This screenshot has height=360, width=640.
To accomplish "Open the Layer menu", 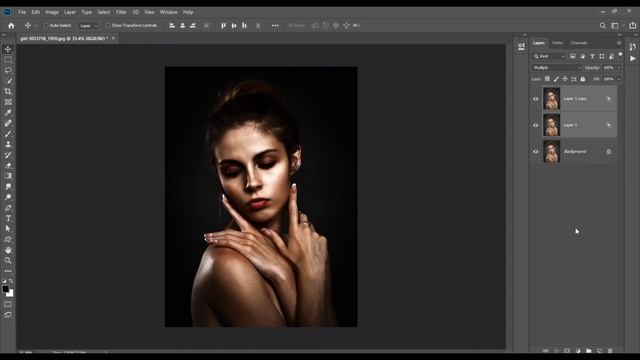I will (x=70, y=12).
